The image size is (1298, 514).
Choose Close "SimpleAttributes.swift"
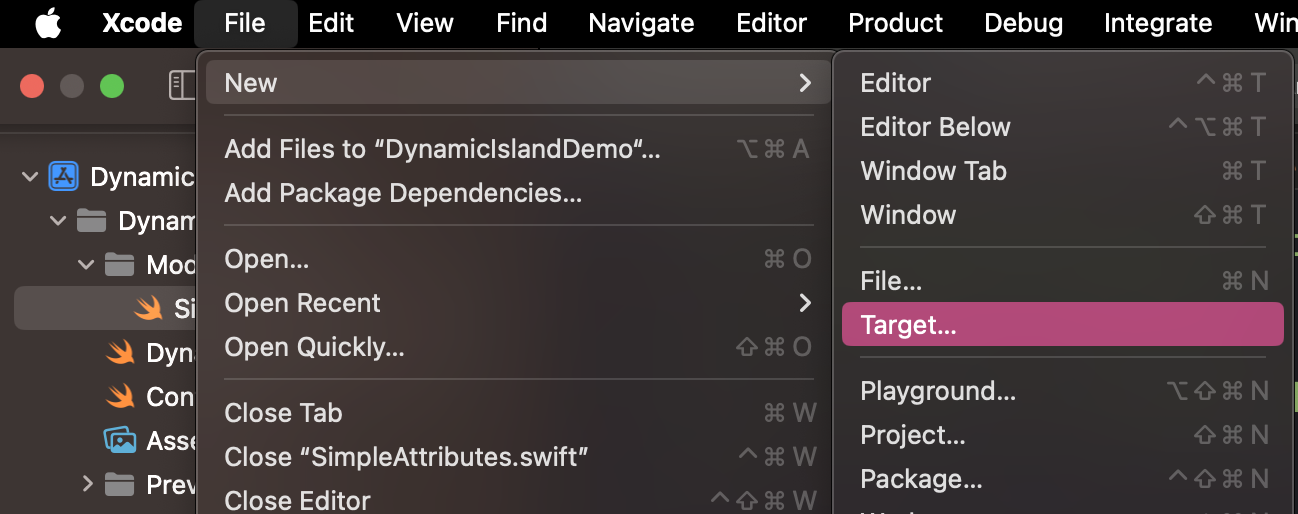[x=517, y=457]
